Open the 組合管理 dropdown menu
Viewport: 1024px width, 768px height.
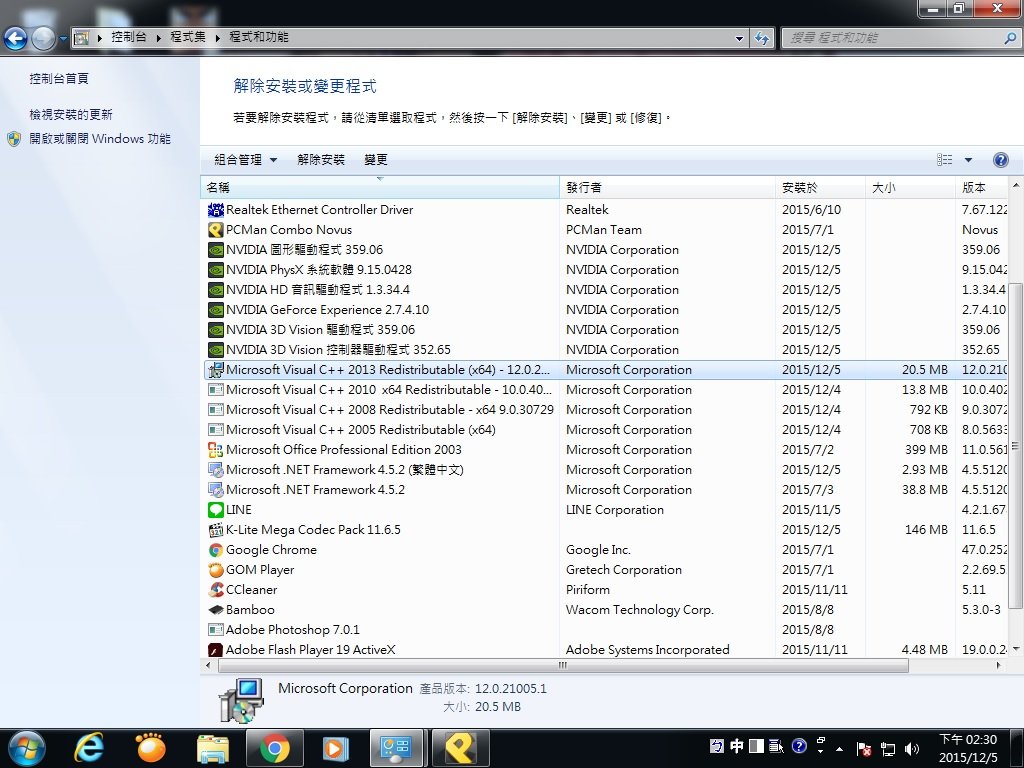(246, 160)
